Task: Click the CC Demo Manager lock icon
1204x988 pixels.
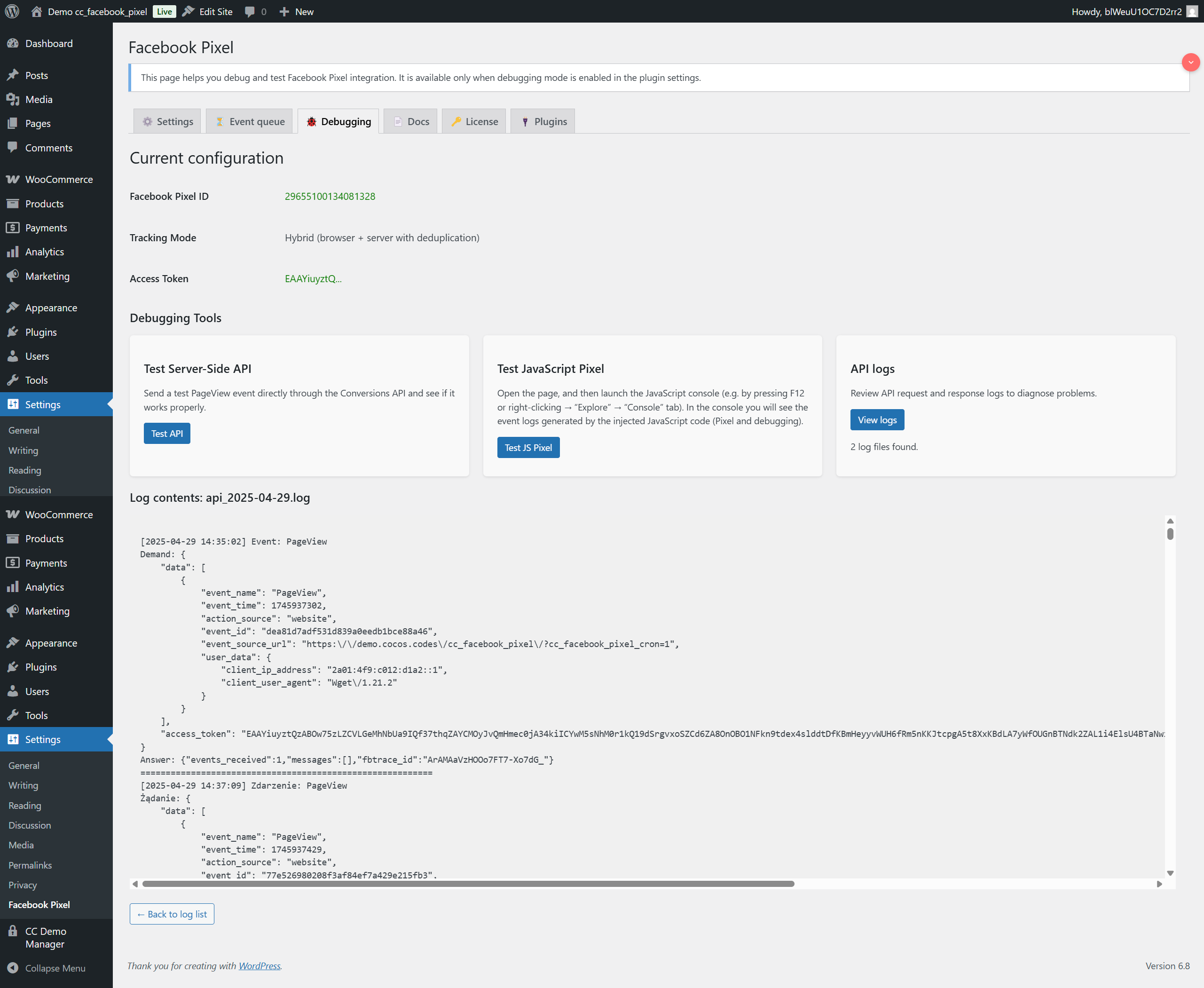Action: (13, 931)
